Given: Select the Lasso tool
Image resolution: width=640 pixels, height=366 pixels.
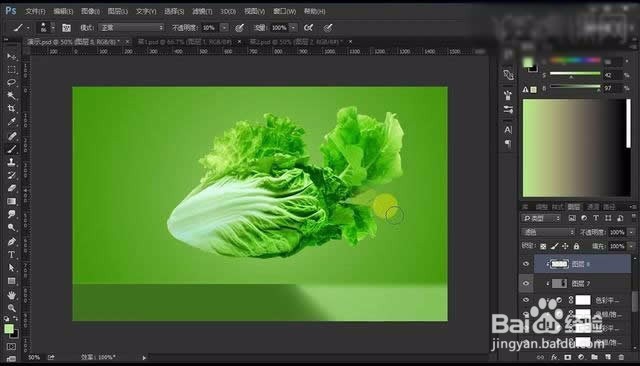Looking at the screenshot, I should click(x=11, y=82).
